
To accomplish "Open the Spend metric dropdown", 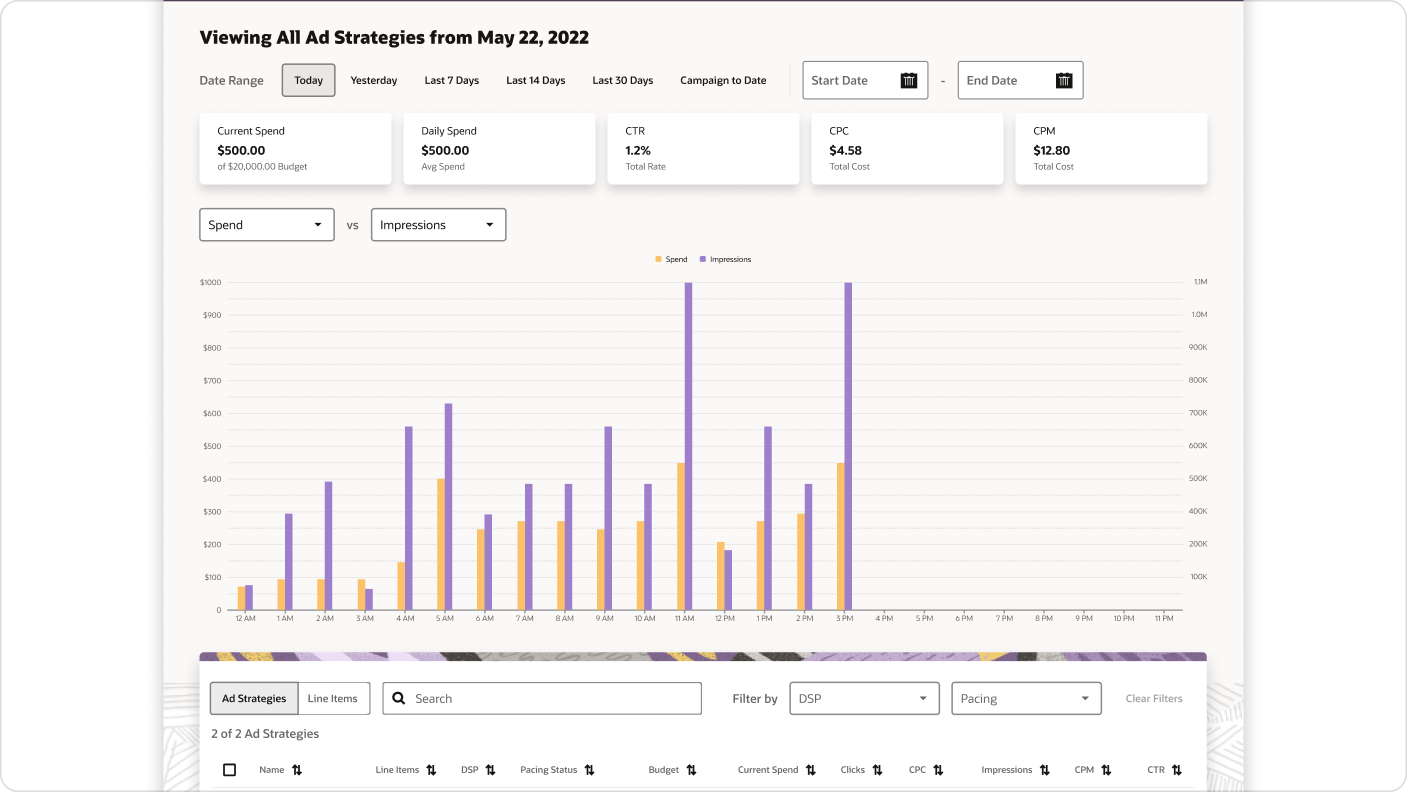I will tap(267, 225).
